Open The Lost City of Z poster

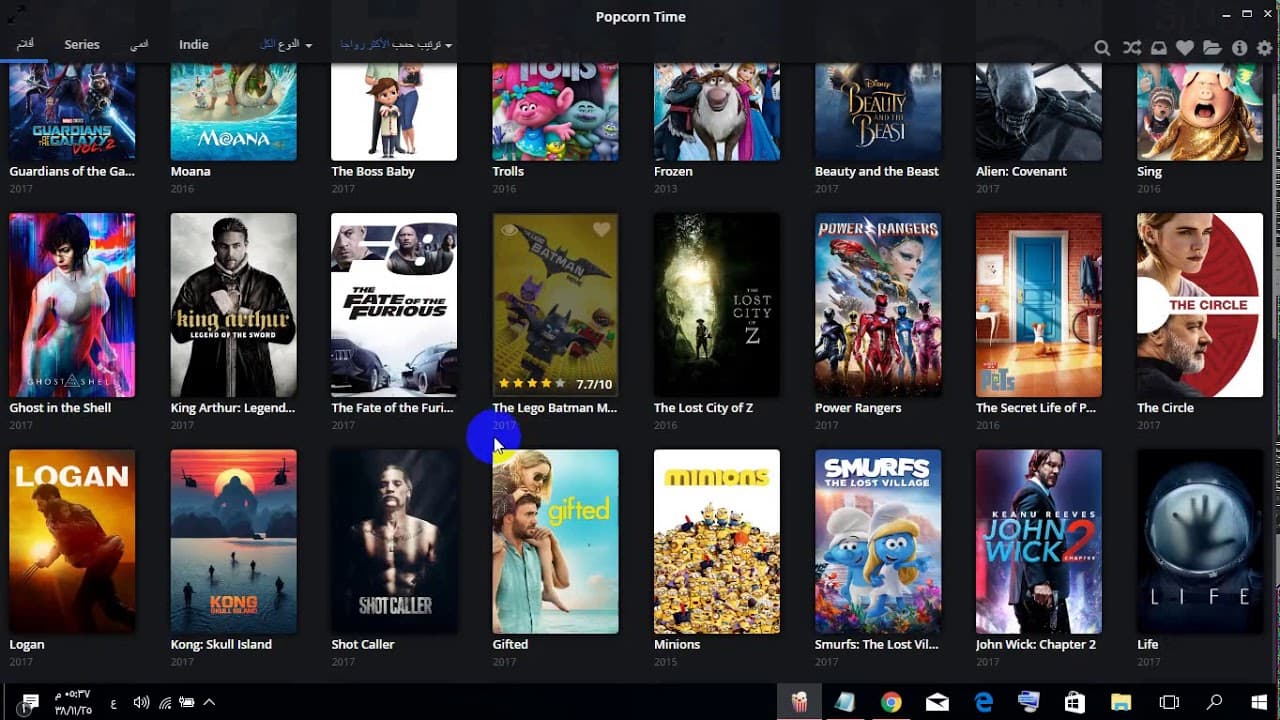716,305
